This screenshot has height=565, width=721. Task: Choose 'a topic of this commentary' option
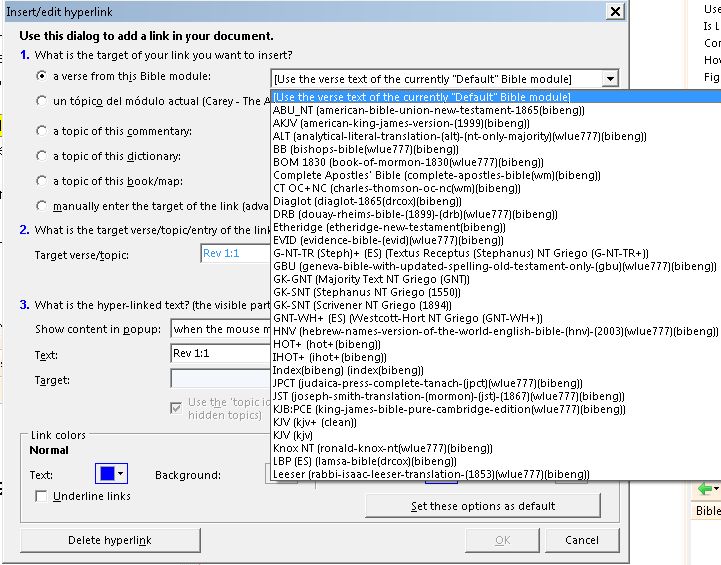pos(41,131)
